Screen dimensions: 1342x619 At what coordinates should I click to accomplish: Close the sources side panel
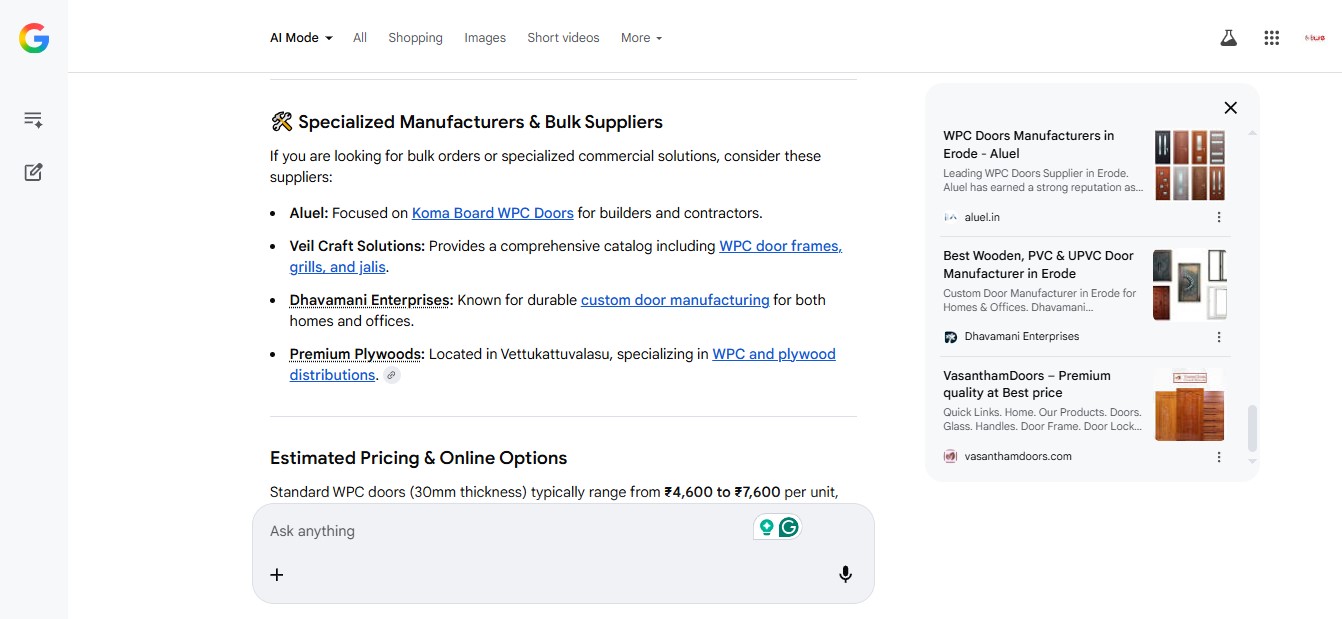(x=1231, y=108)
